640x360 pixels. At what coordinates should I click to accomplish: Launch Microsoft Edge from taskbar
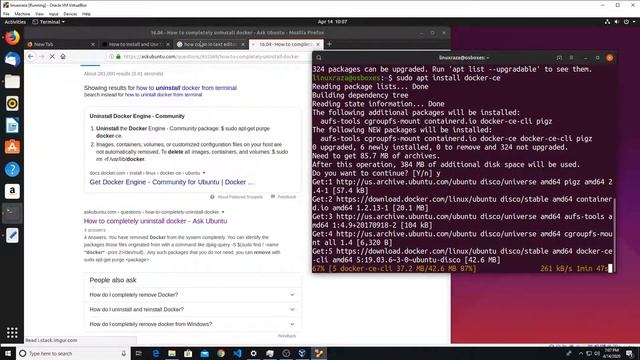click(156, 353)
